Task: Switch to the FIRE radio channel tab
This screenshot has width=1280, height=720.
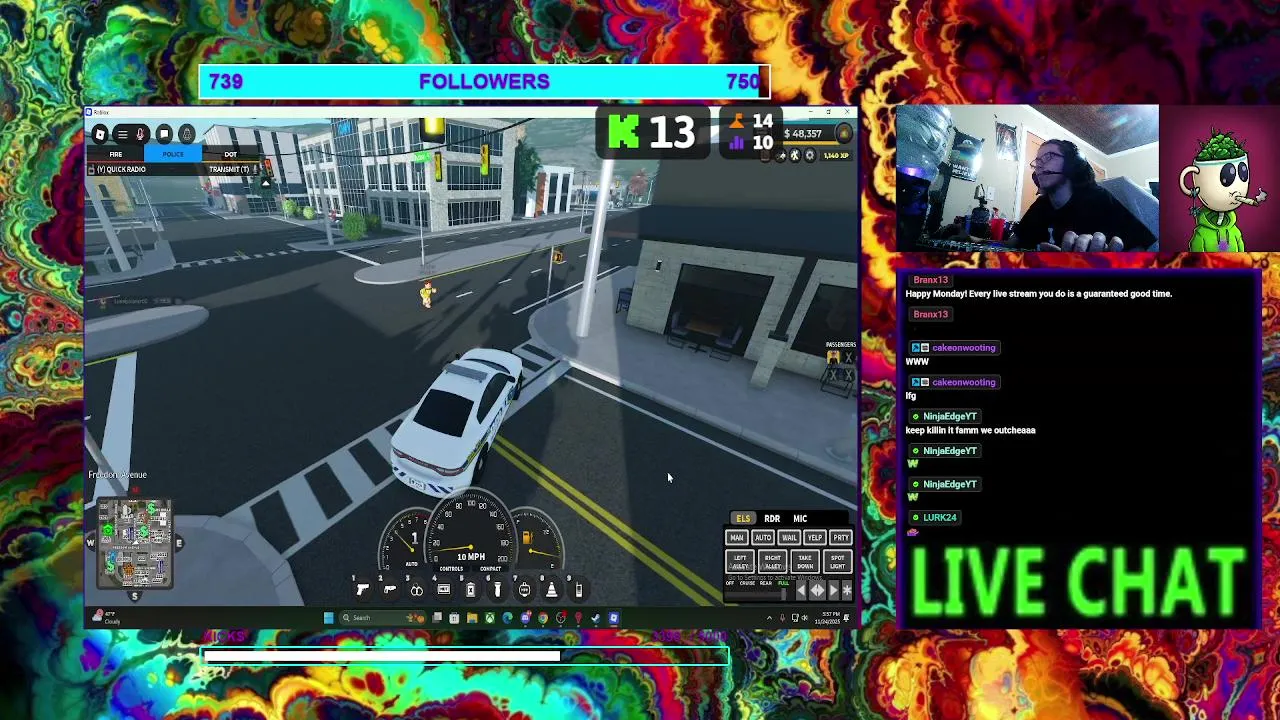Action: coord(115,155)
